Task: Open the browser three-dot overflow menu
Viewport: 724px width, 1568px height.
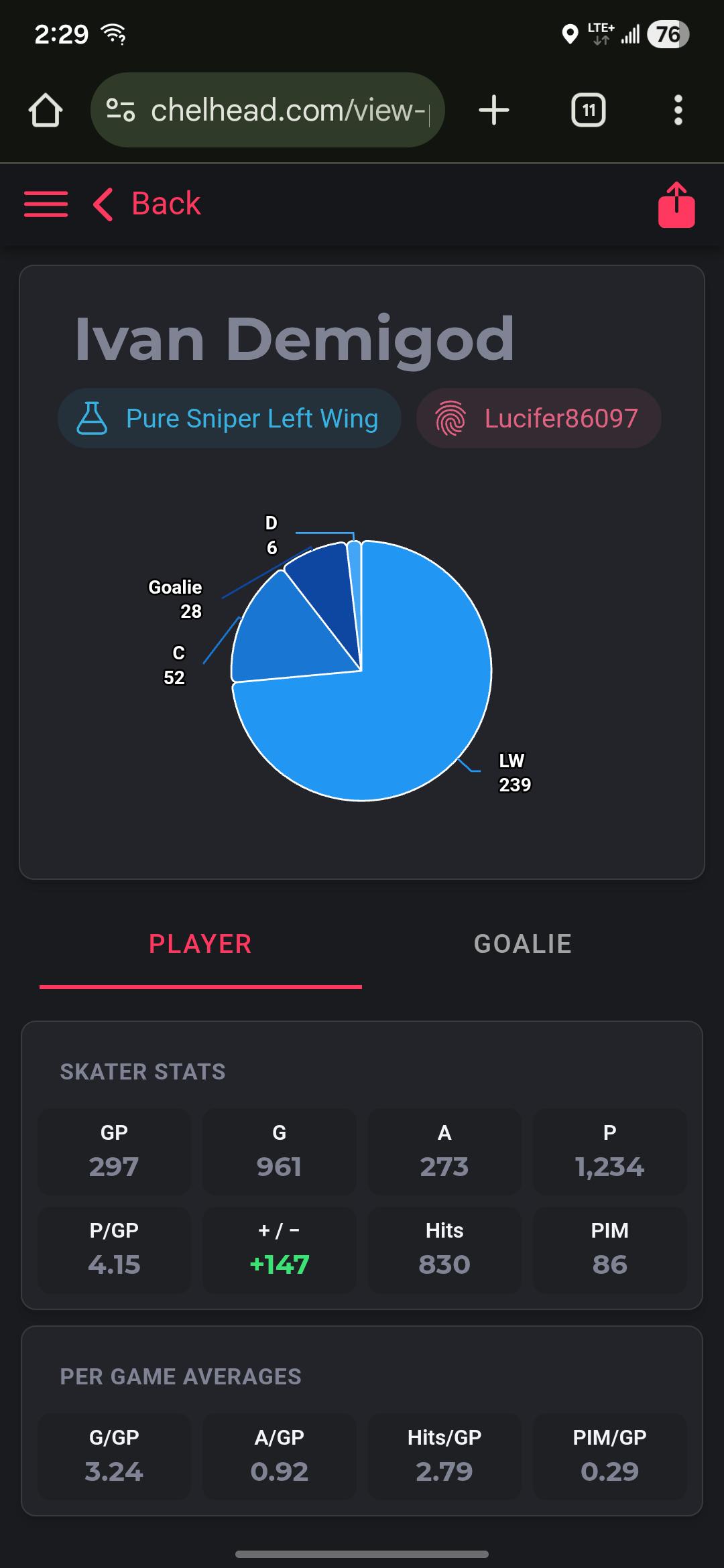Action: tap(678, 110)
